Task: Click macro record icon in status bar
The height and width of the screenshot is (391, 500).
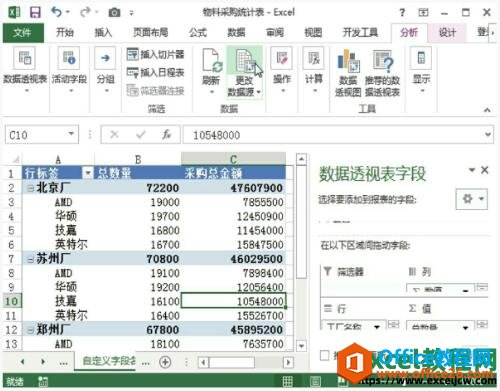Action: click(x=43, y=381)
